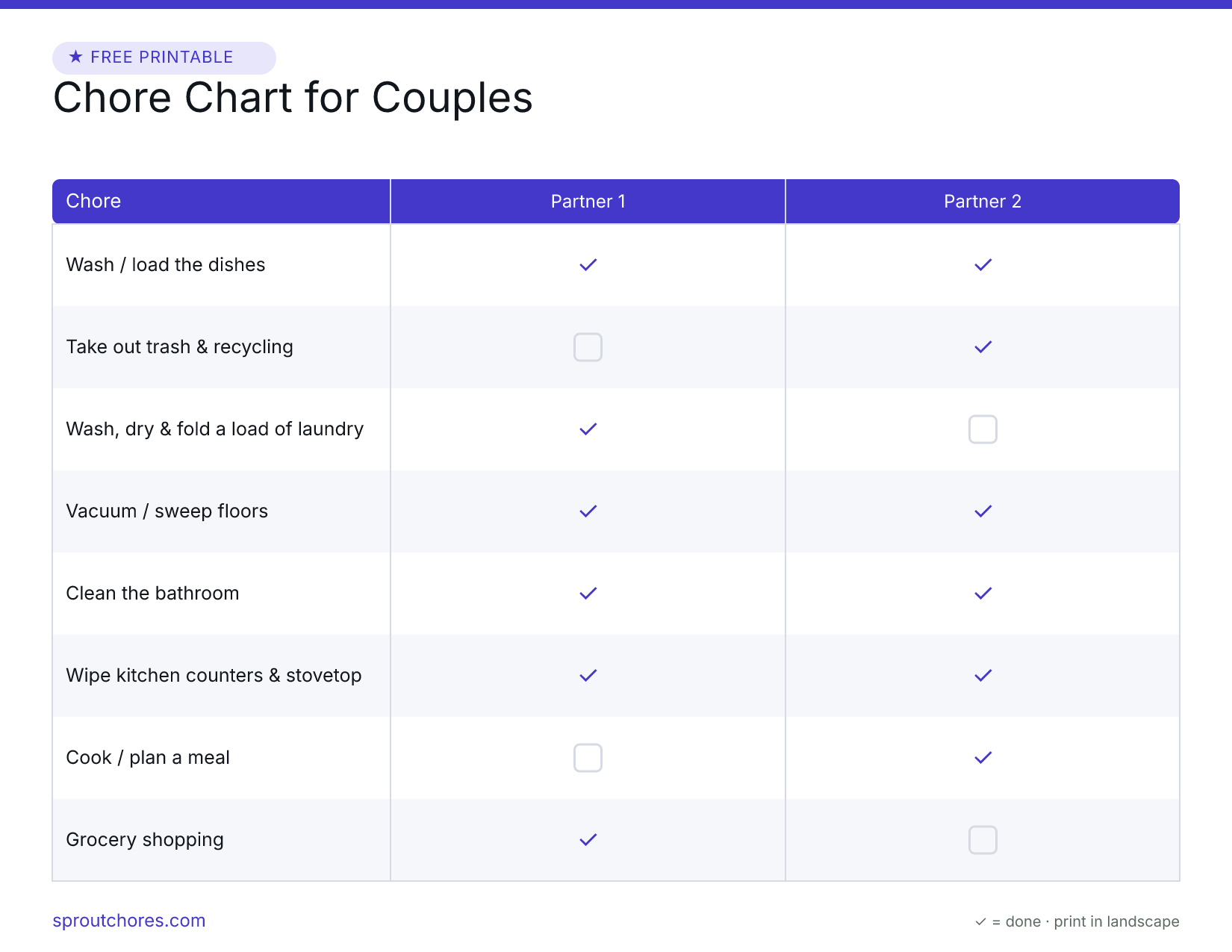The image size is (1232, 952).
Task: Uncheck Partner 2 for Vacuum / sweep floors
Action: (x=983, y=511)
